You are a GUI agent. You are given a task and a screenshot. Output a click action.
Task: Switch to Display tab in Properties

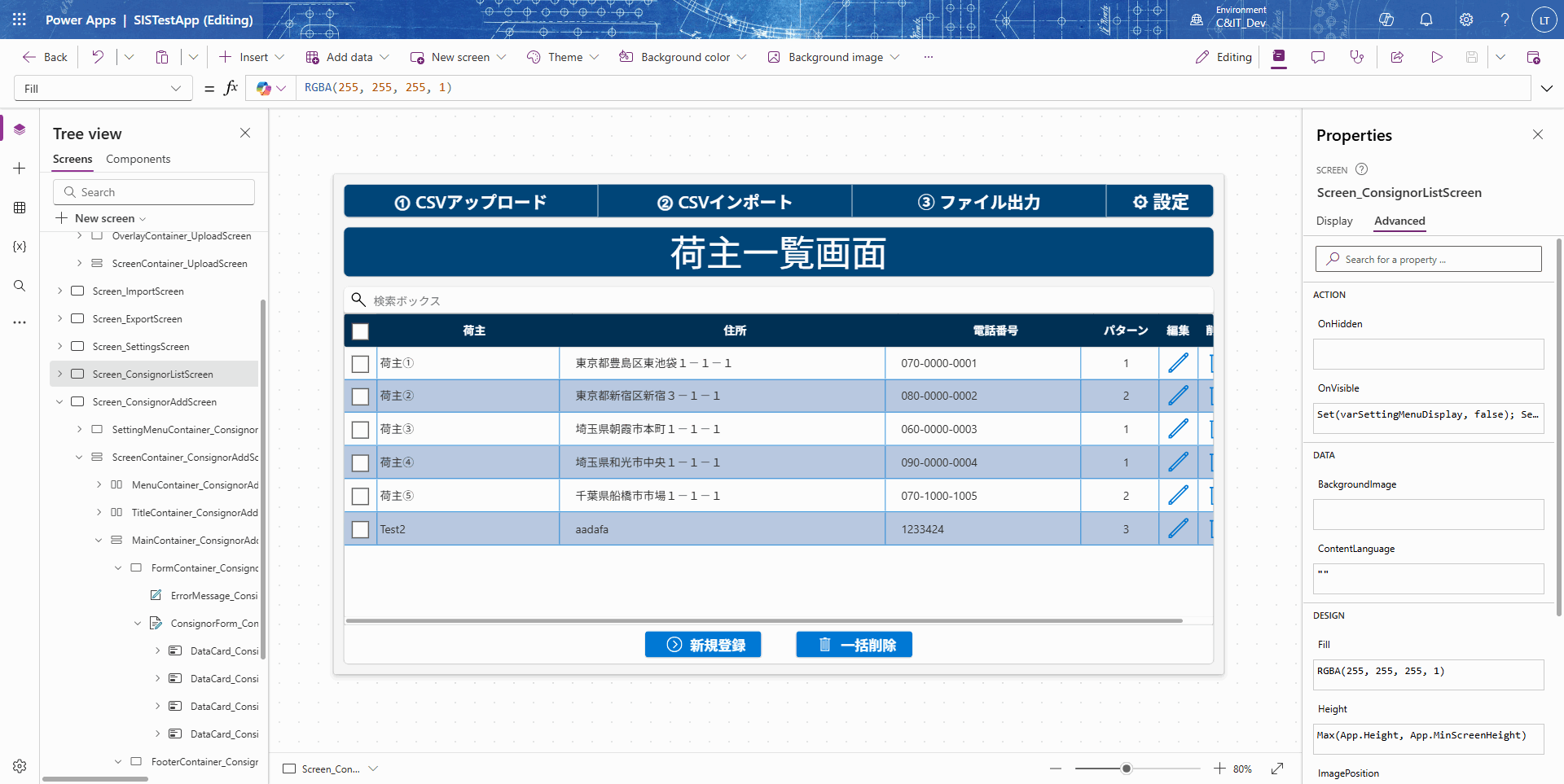click(1333, 221)
